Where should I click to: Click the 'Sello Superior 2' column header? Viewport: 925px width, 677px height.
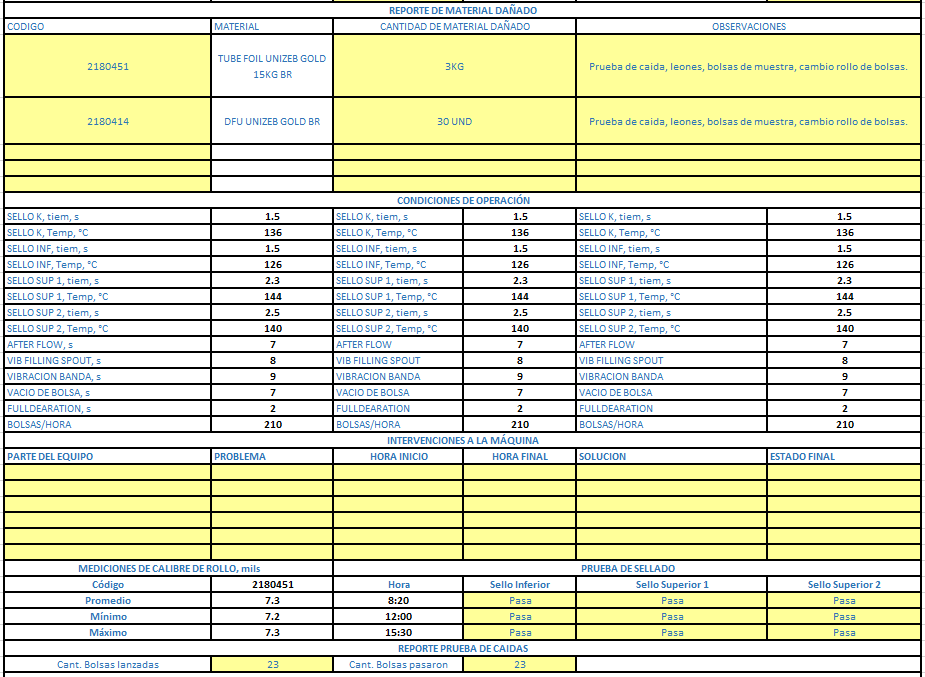[844, 585]
